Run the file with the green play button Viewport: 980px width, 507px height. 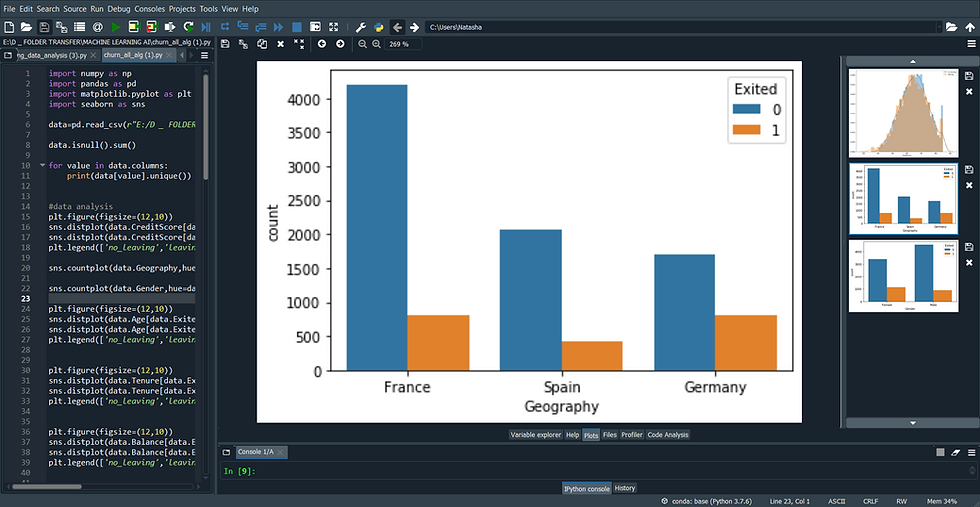point(116,27)
